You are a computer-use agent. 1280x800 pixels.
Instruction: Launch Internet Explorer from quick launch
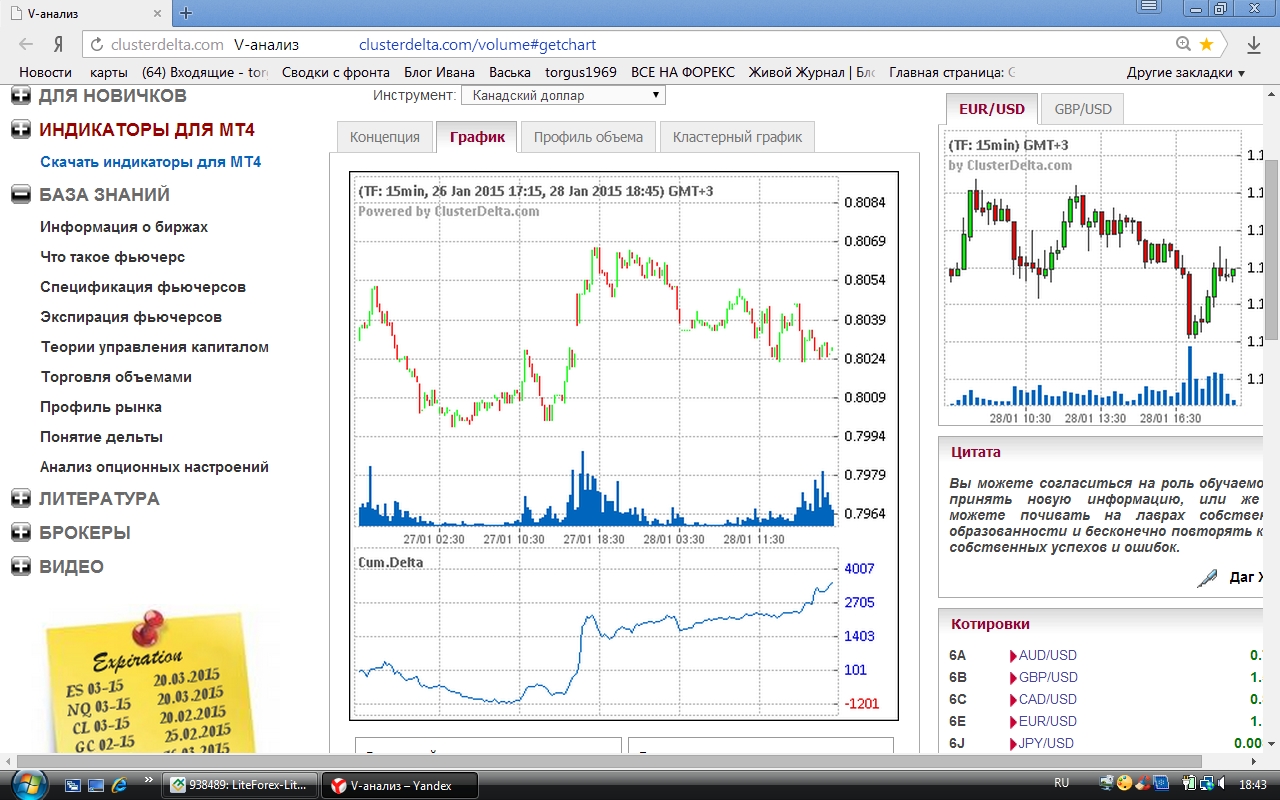(120, 784)
